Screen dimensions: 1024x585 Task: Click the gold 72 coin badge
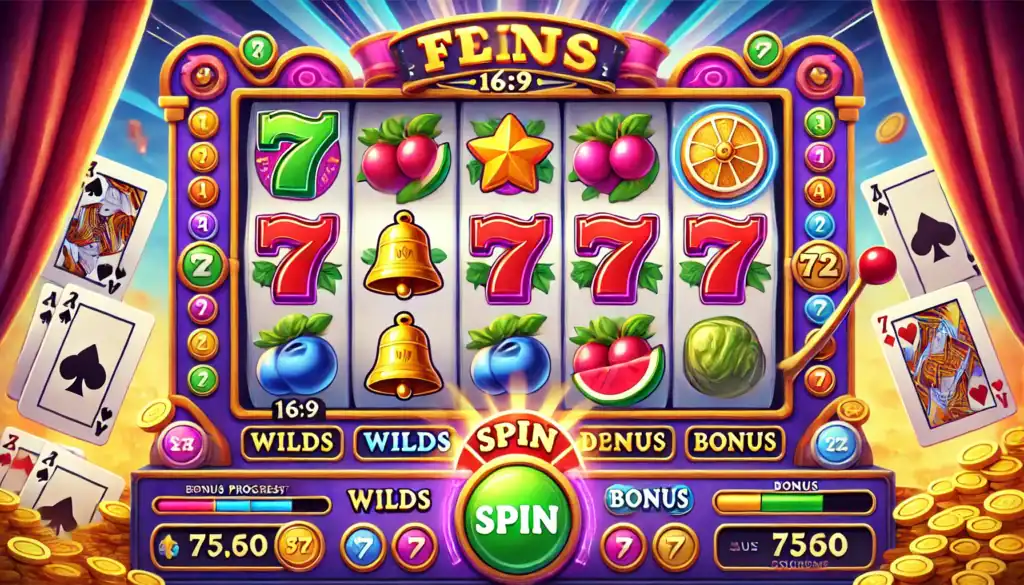[x=819, y=266]
